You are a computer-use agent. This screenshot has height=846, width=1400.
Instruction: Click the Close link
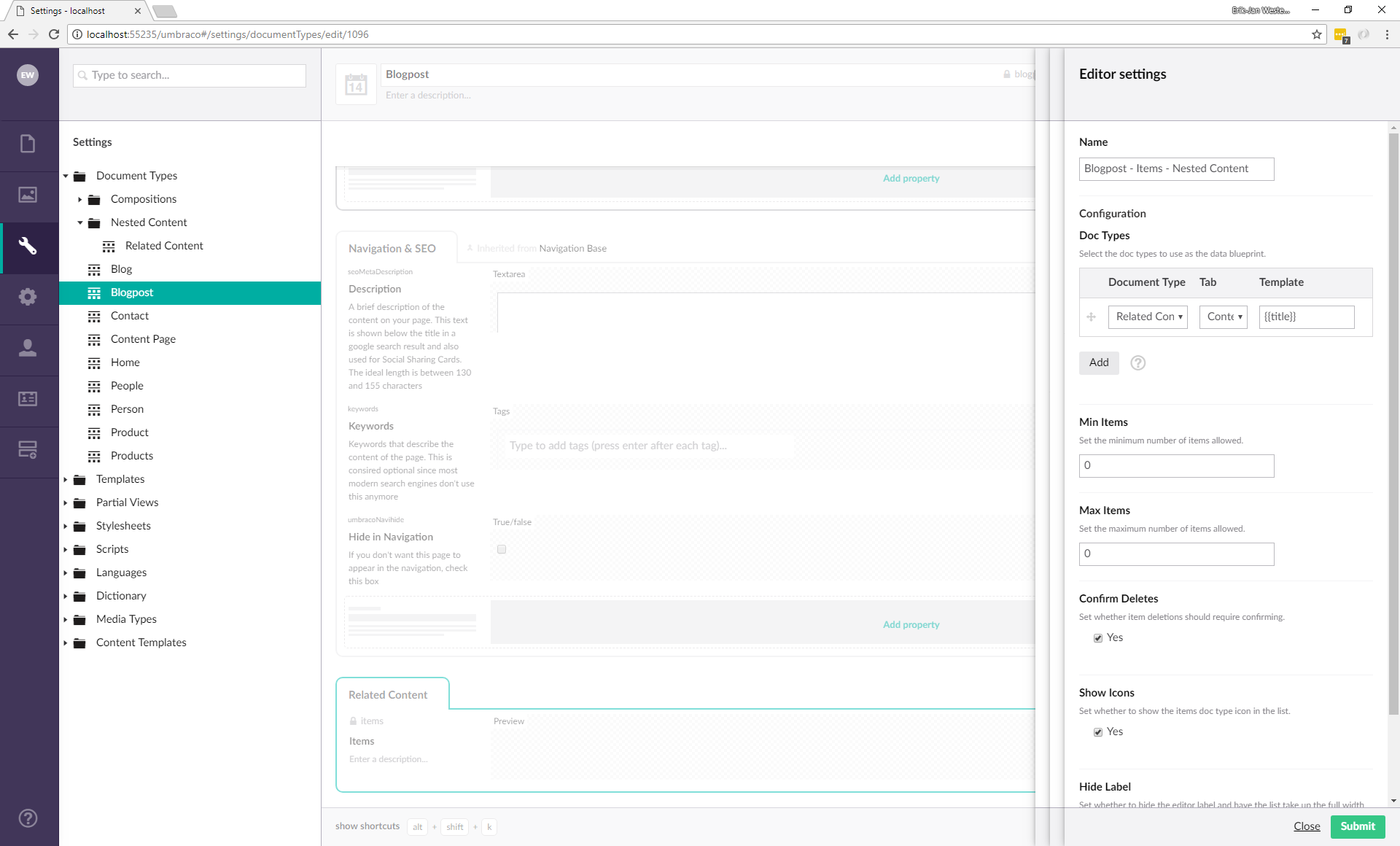click(x=1307, y=826)
